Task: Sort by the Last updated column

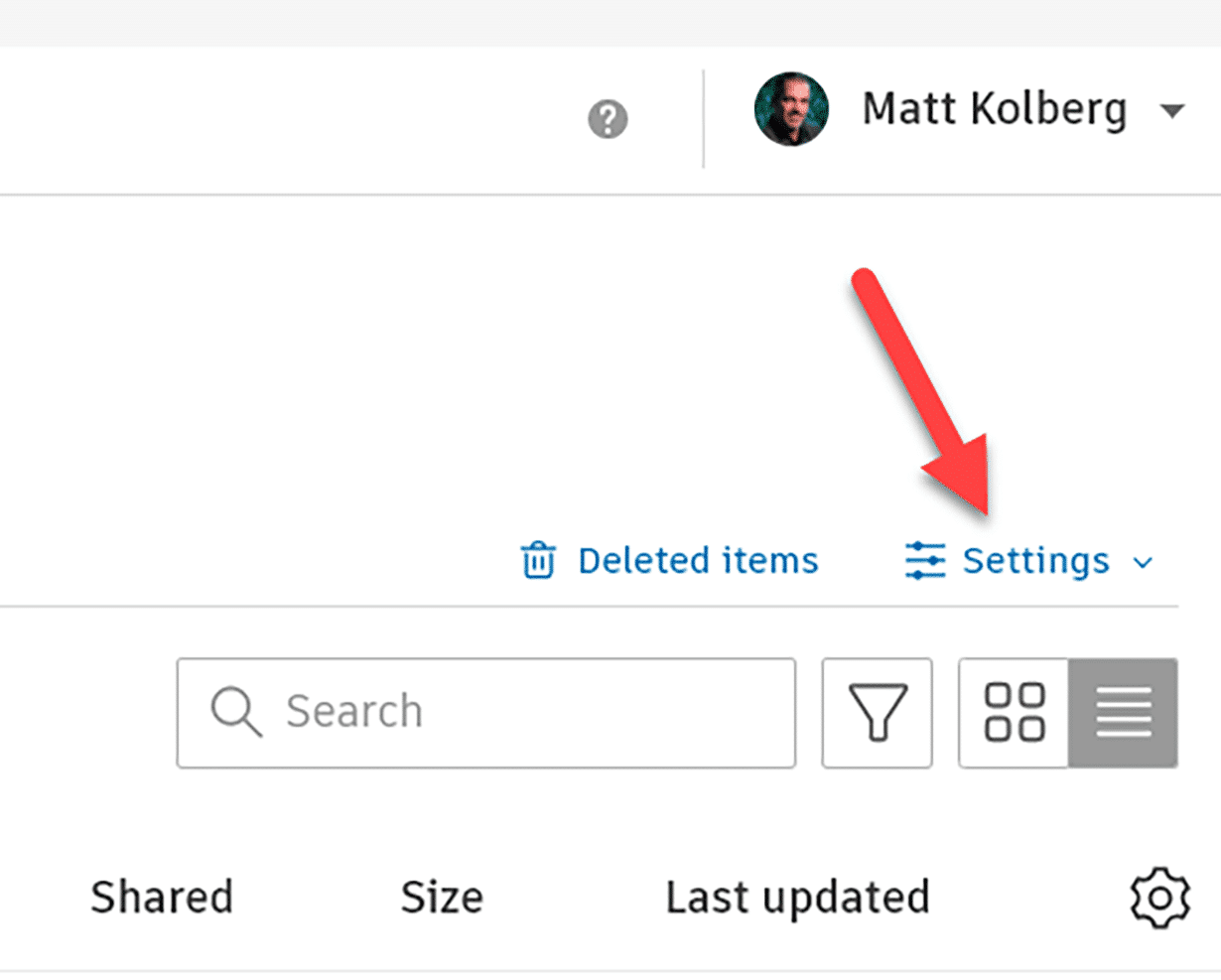Action: (x=797, y=896)
